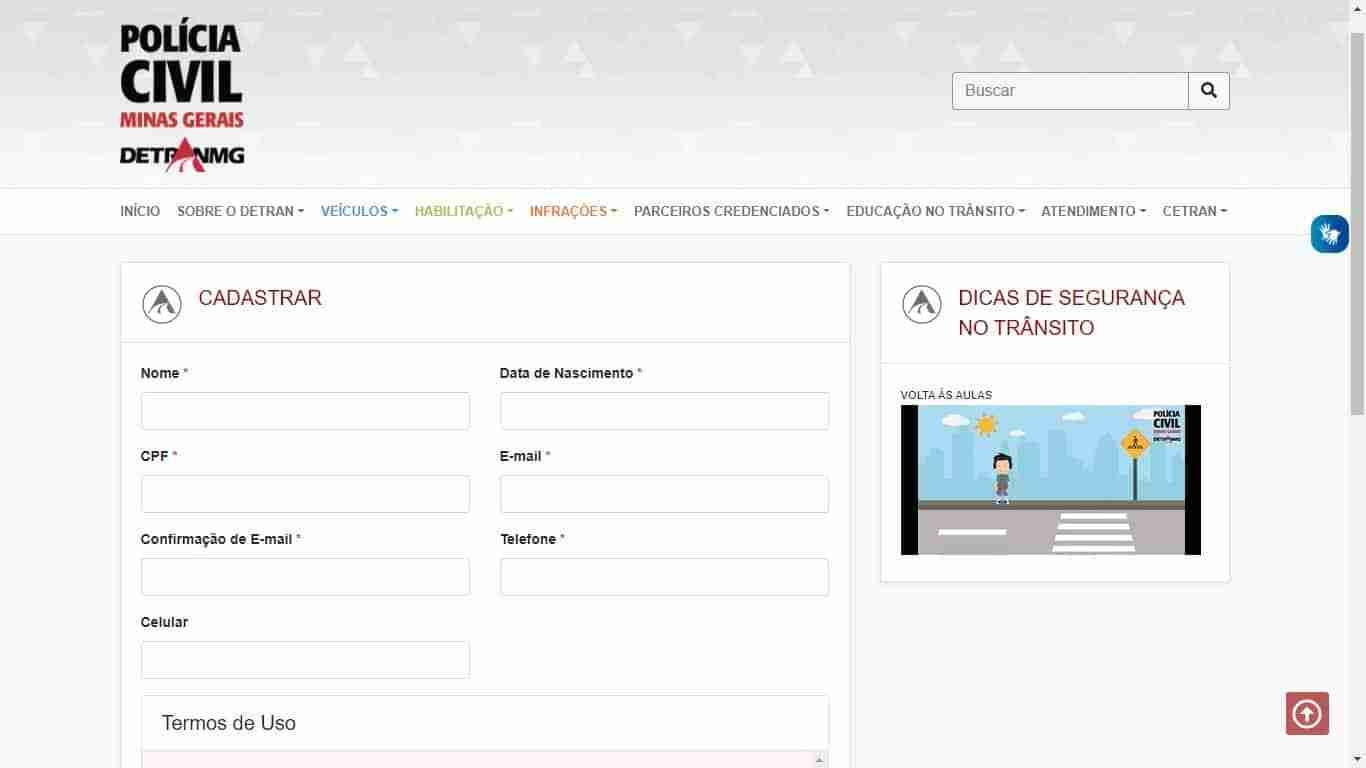
Task: Click the red back-to-top arrow button
Action: point(1307,714)
